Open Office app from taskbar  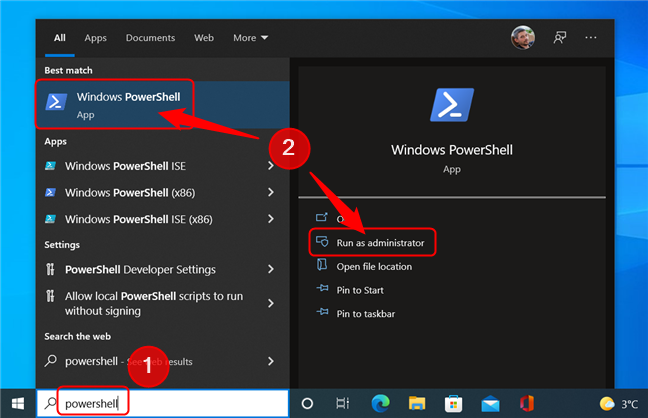coord(527,404)
